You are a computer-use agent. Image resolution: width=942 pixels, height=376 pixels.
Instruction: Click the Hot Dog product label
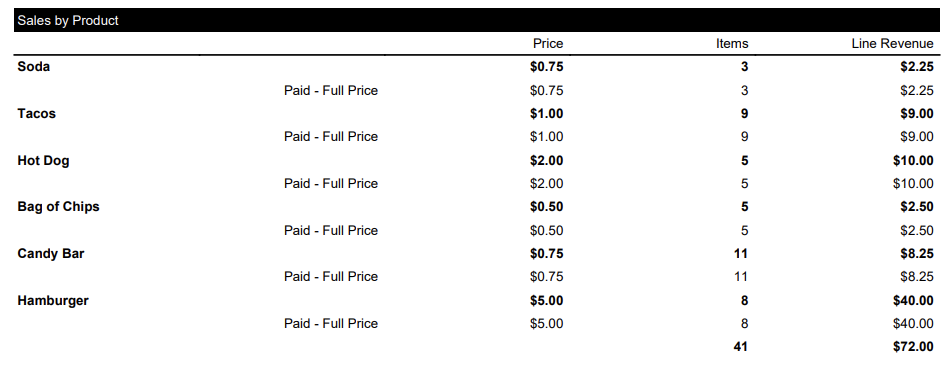pyautogui.click(x=43, y=161)
